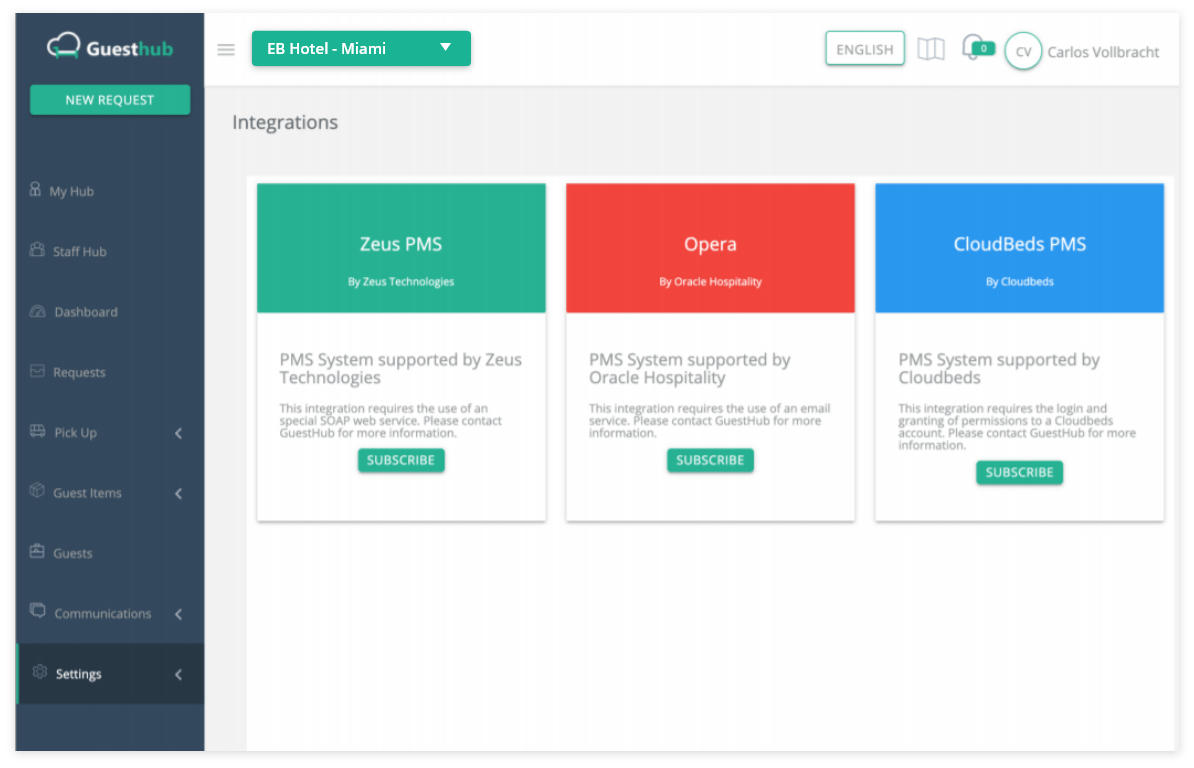Image resolution: width=1194 pixels, height=768 pixels.
Task: Click the Pick Up bus icon
Action: coord(37,431)
